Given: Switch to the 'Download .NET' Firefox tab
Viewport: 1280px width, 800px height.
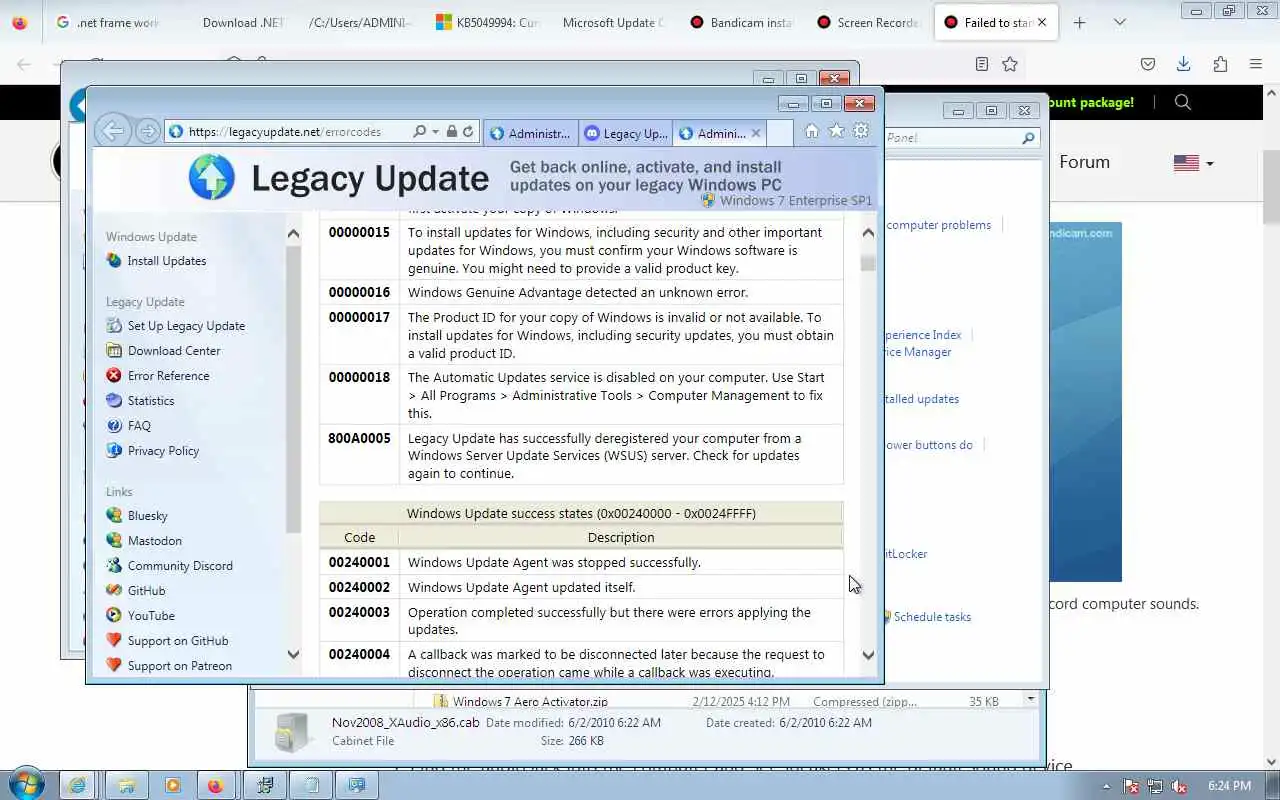Looking at the screenshot, I should pyautogui.click(x=243, y=22).
